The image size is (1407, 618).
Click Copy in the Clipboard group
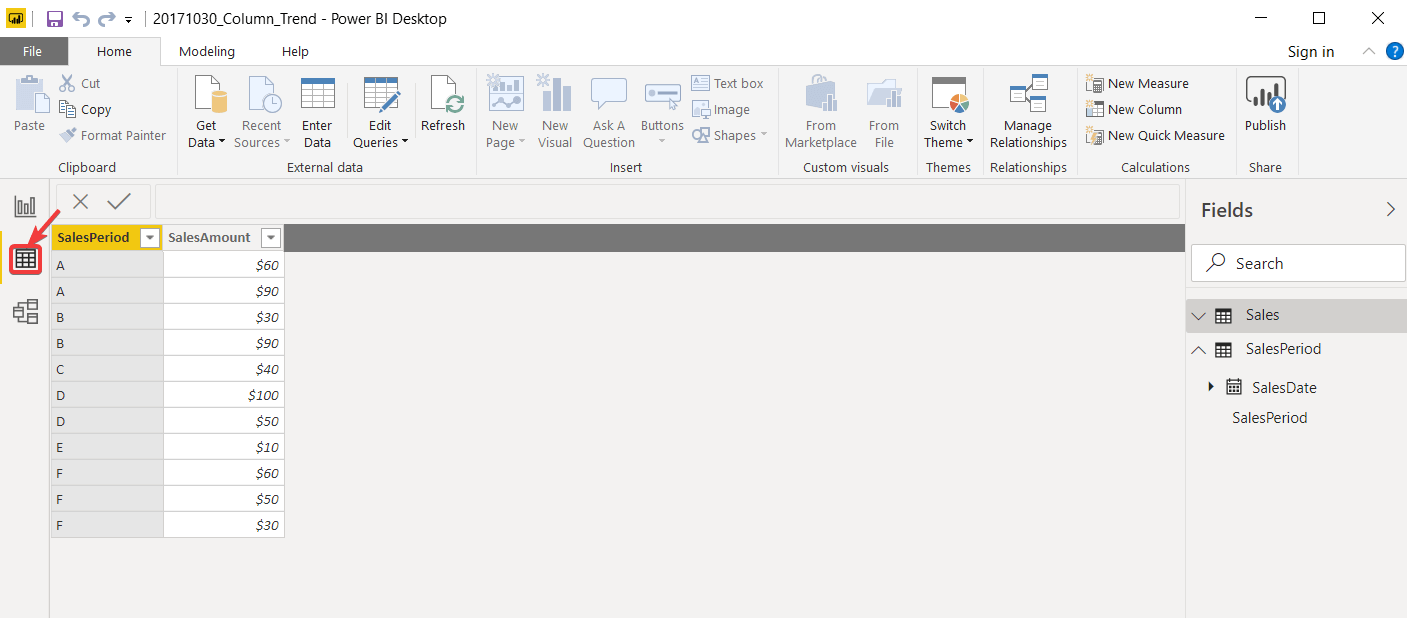pyautogui.click(x=85, y=109)
